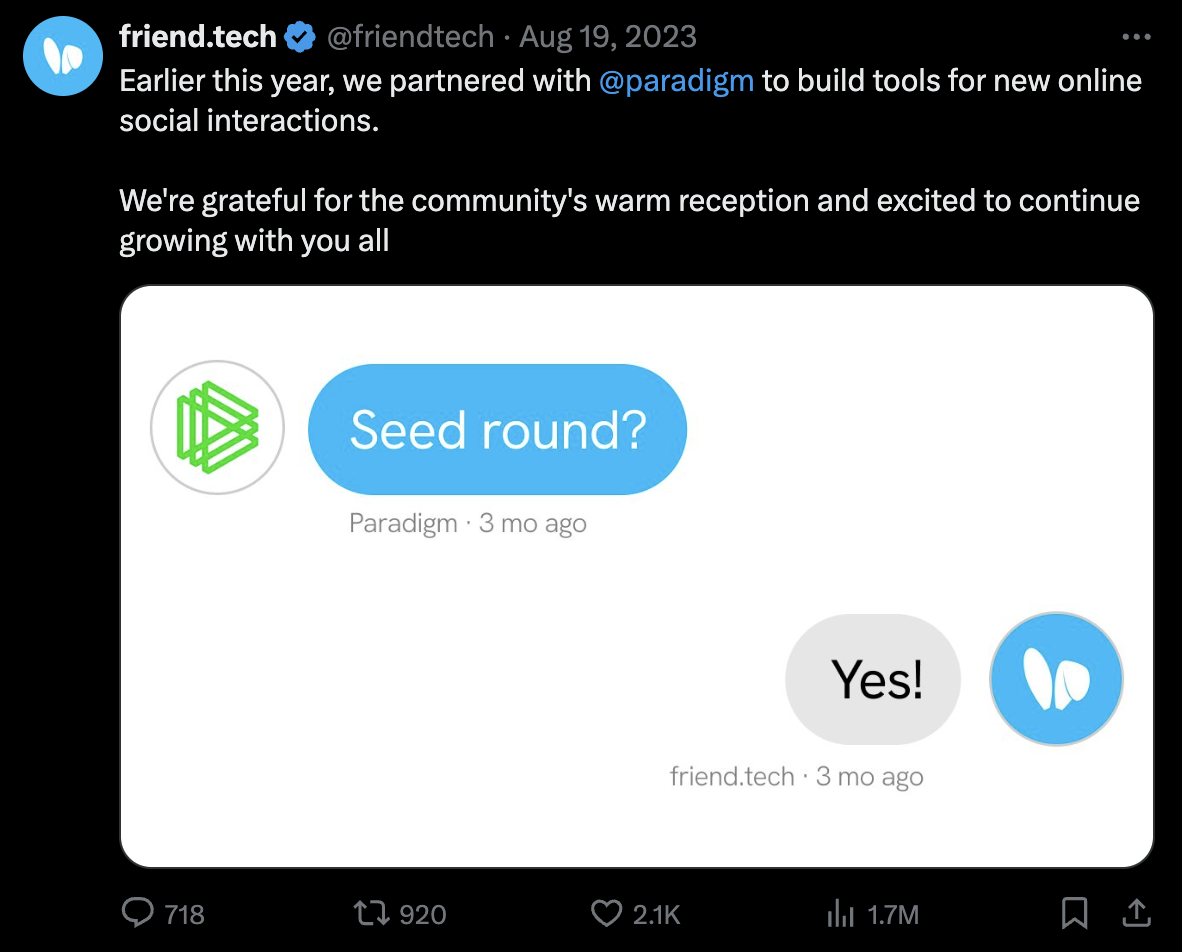Click the friend.tech profile avatar
Image resolution: width=1182 pixels, height=952 pixels.
[63, 56]
